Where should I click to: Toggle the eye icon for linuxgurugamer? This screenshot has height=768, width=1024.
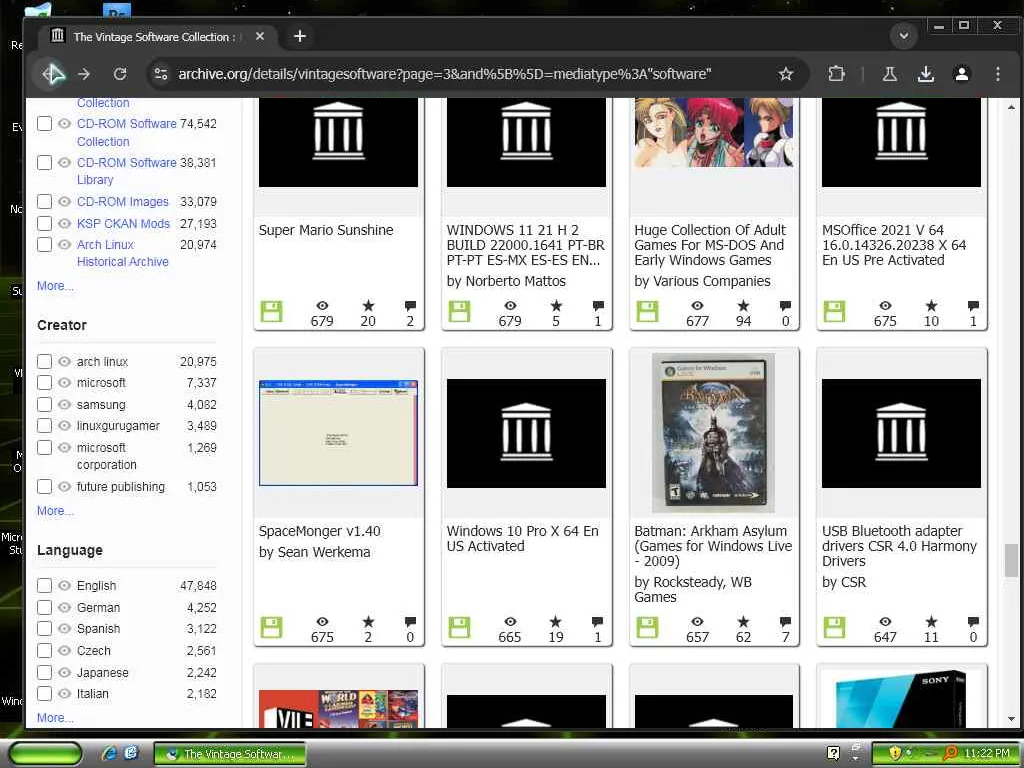64,426
